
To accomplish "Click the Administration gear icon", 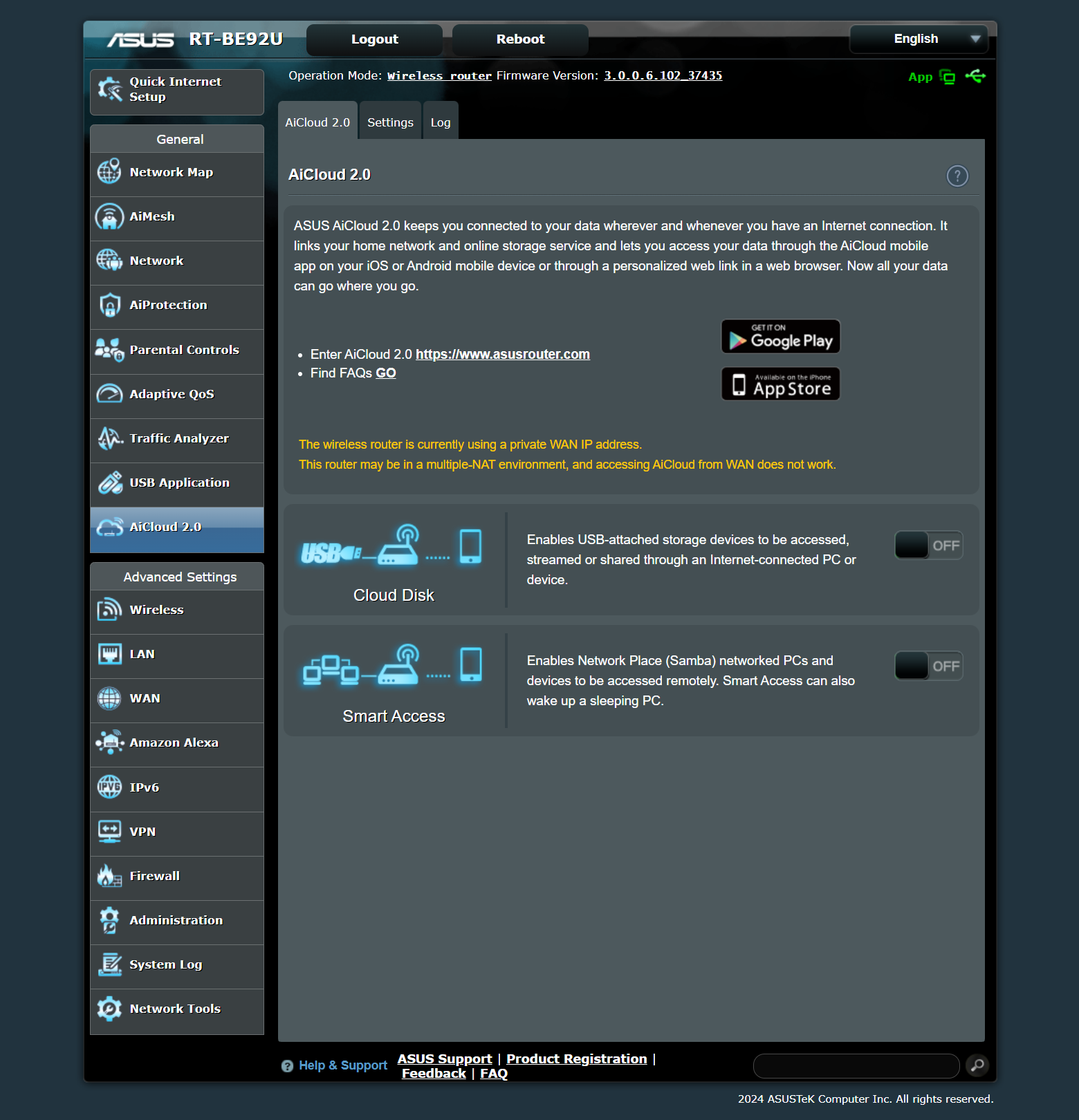I will (x=109, y=920).
